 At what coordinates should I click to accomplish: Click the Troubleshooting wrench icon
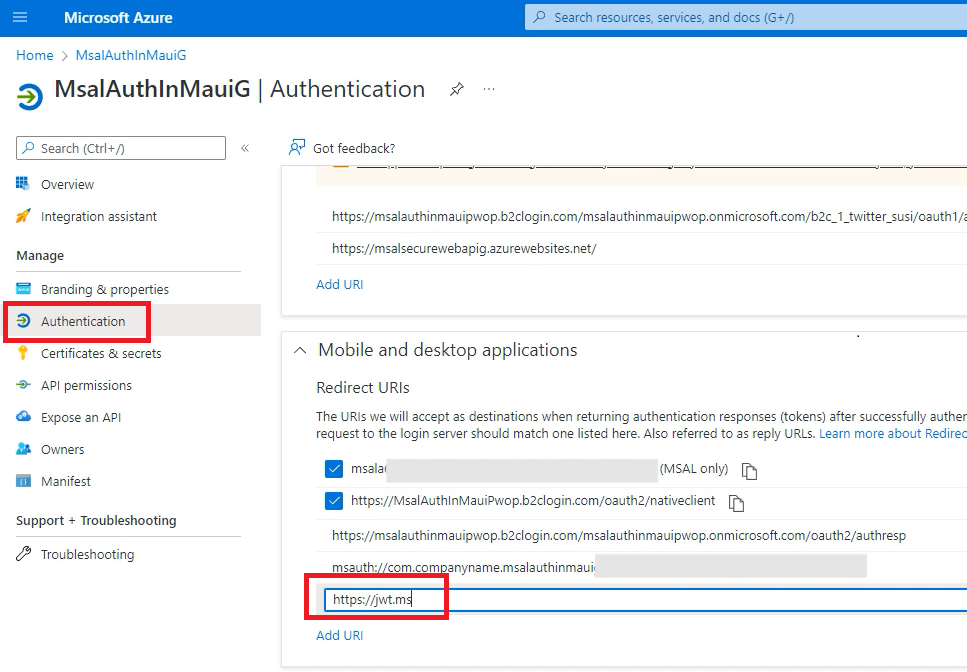click(23, 554)
